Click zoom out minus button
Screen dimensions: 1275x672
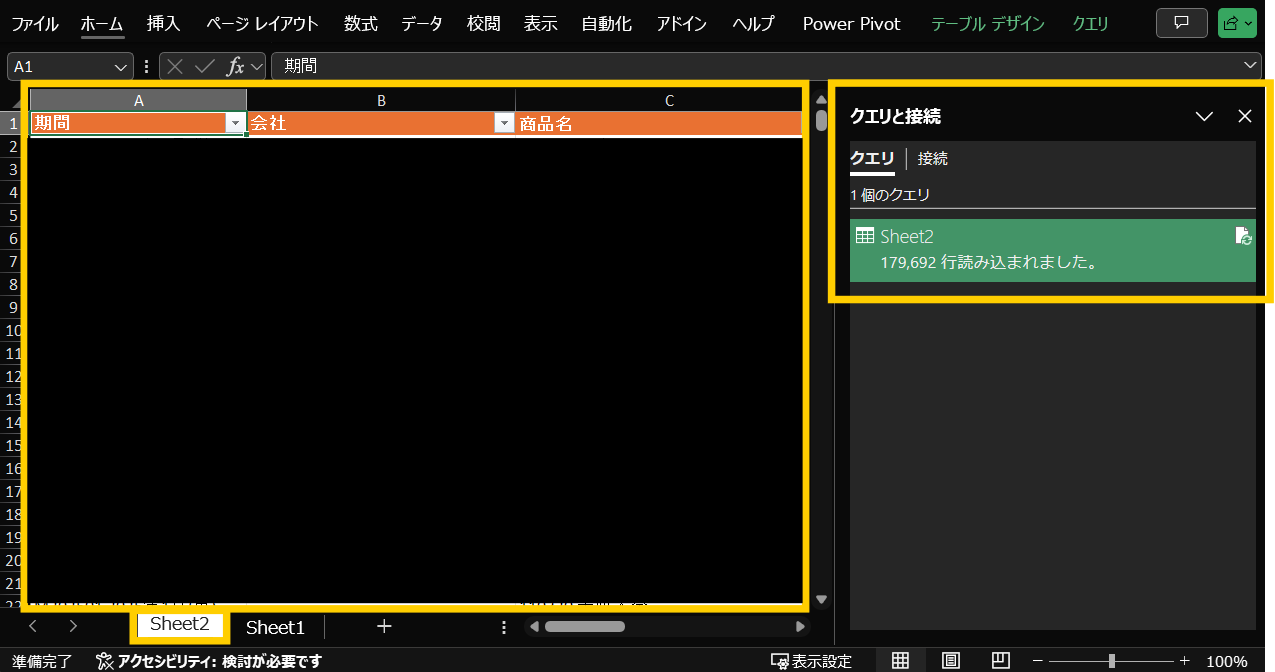[1038, 661]
